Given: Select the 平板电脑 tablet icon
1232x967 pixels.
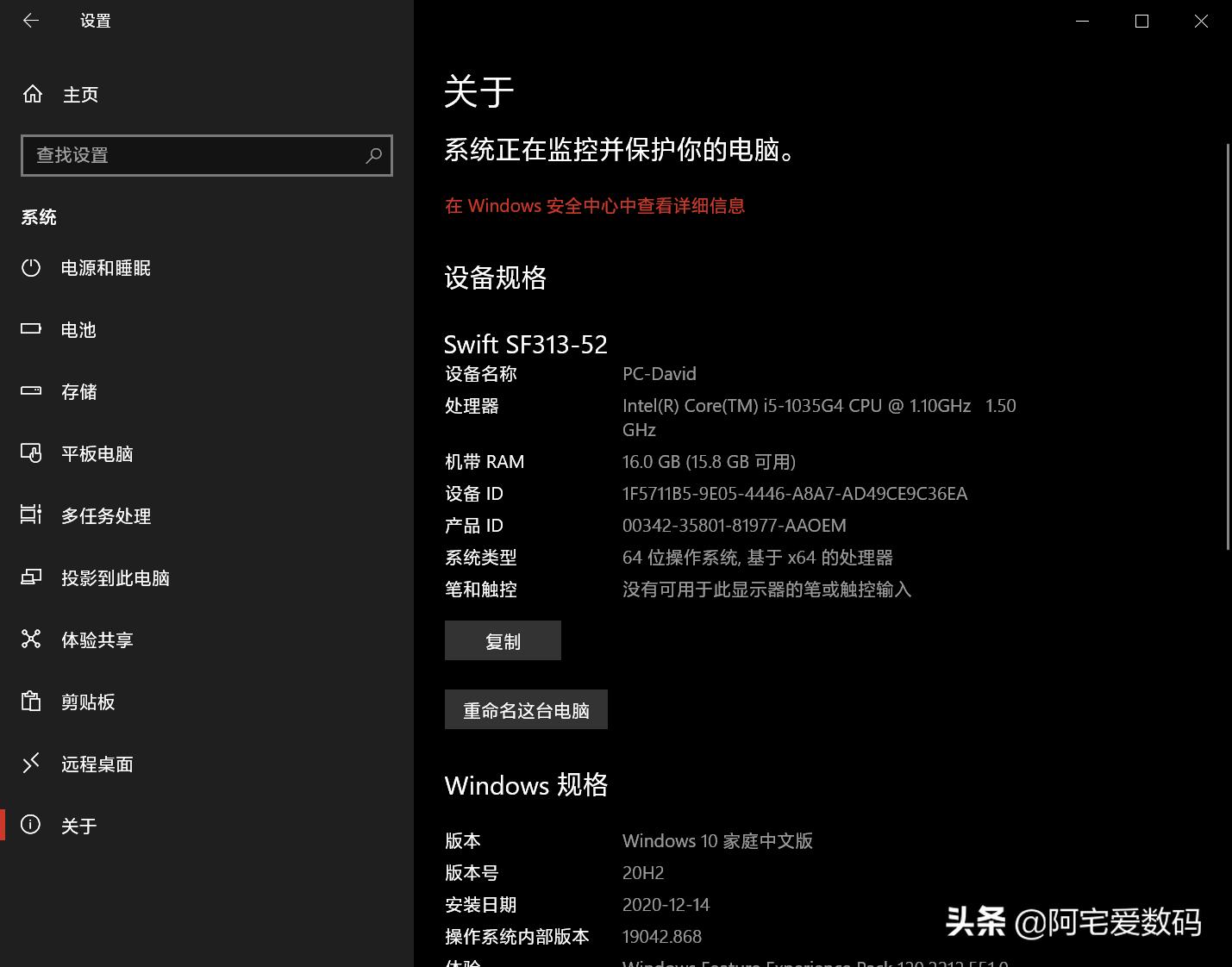Looking at the screenshot, I should 31,453.
